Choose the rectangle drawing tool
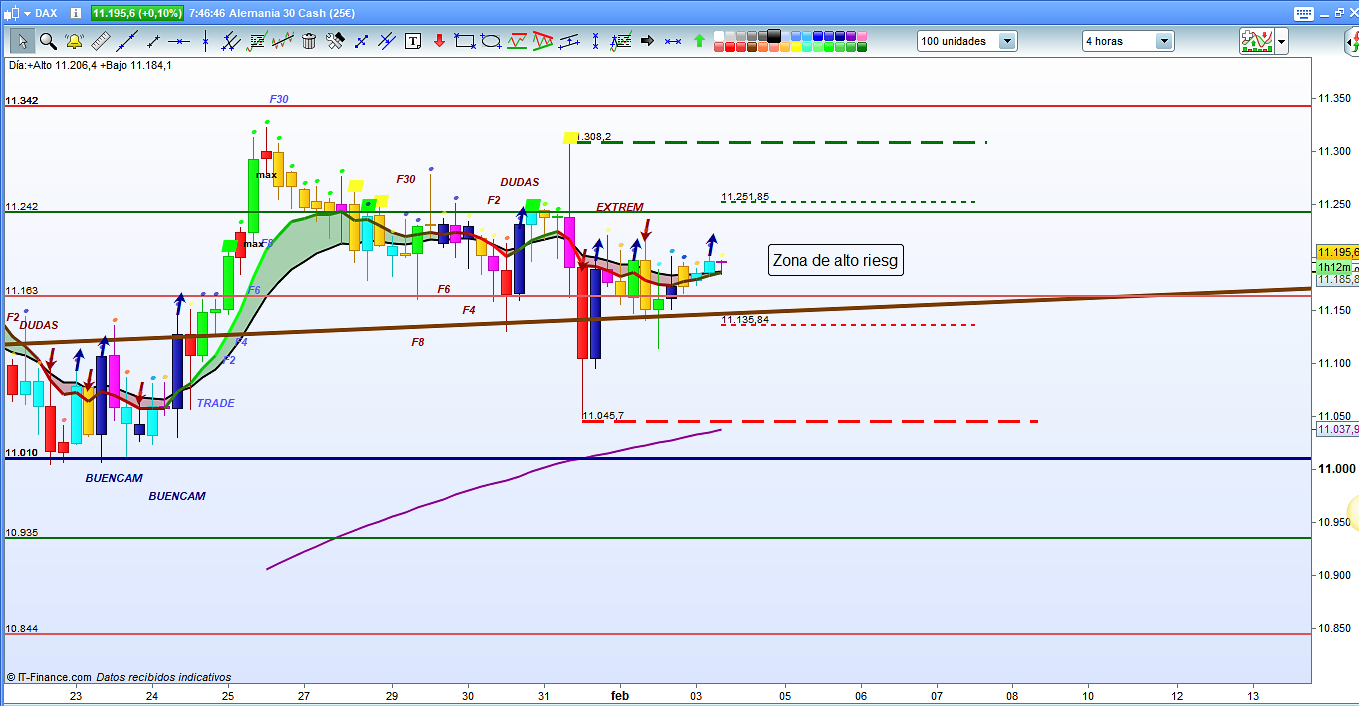Image resolution: width=1359 pixels, height=706 pixels. [465, 41]
